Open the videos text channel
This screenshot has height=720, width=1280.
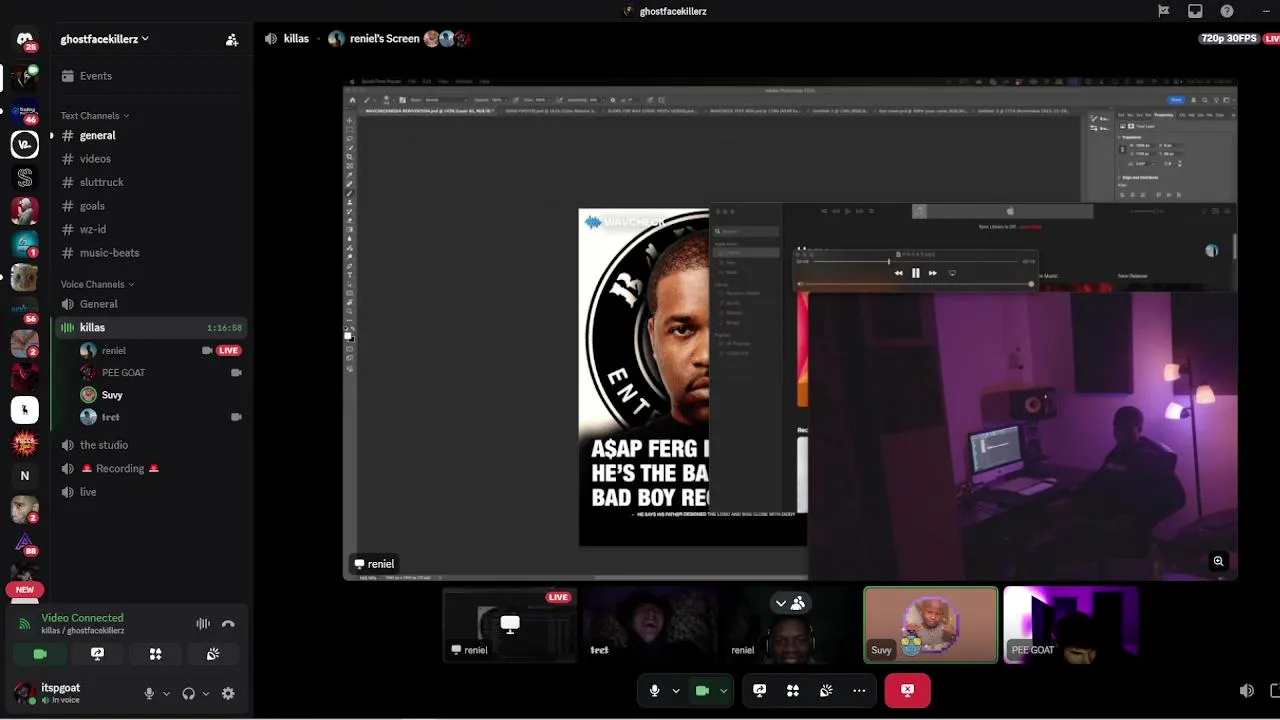click(x=151, y=159)
